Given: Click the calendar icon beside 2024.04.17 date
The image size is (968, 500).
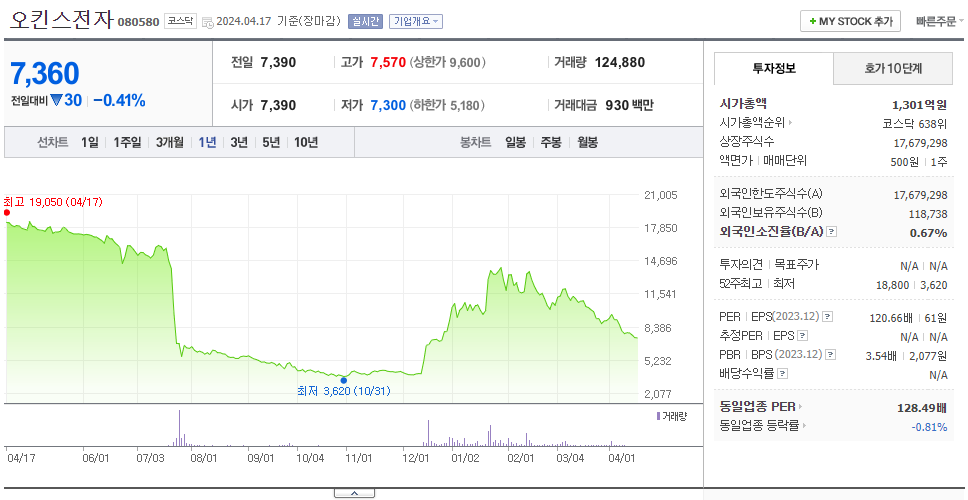Looking at the screenshot, I should point(207,22).
